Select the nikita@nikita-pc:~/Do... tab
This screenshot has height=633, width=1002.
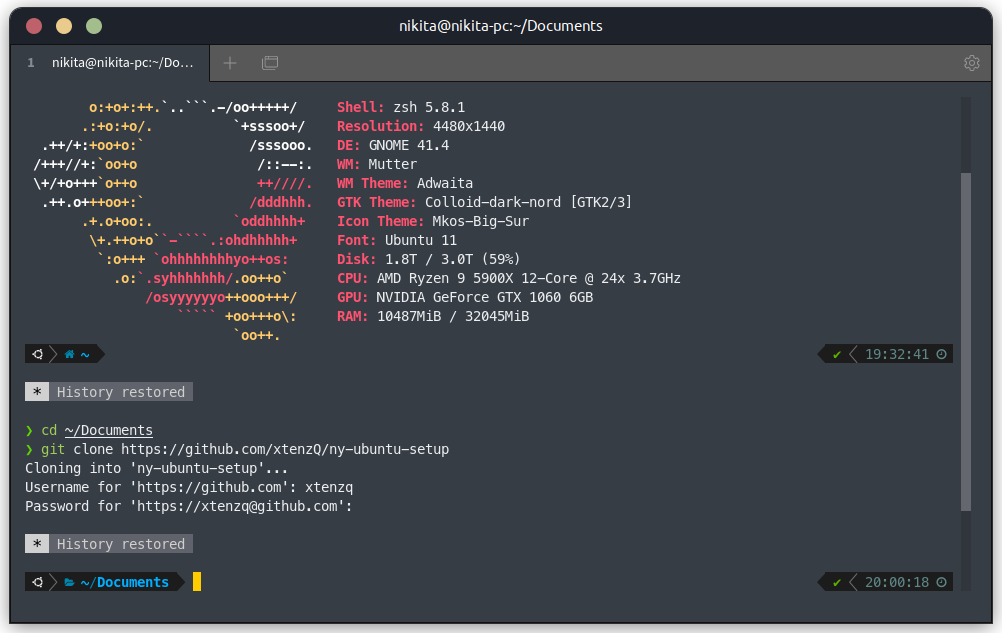coord(110,63)
